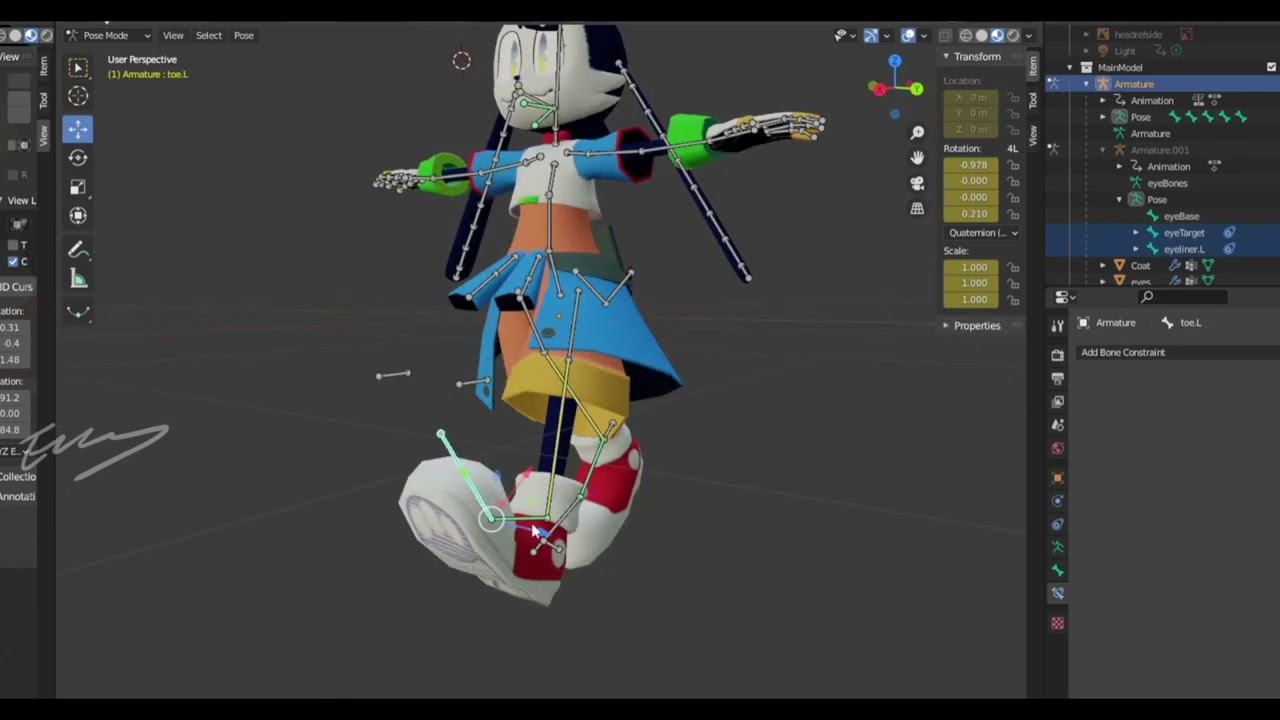
Task: Open the Pose Mode dropdown
Action: [x=109, y=35]
